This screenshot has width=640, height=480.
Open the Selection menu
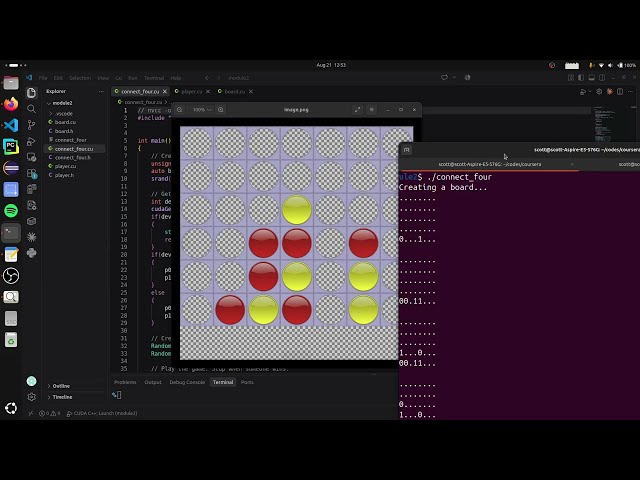tap(80, 78)
